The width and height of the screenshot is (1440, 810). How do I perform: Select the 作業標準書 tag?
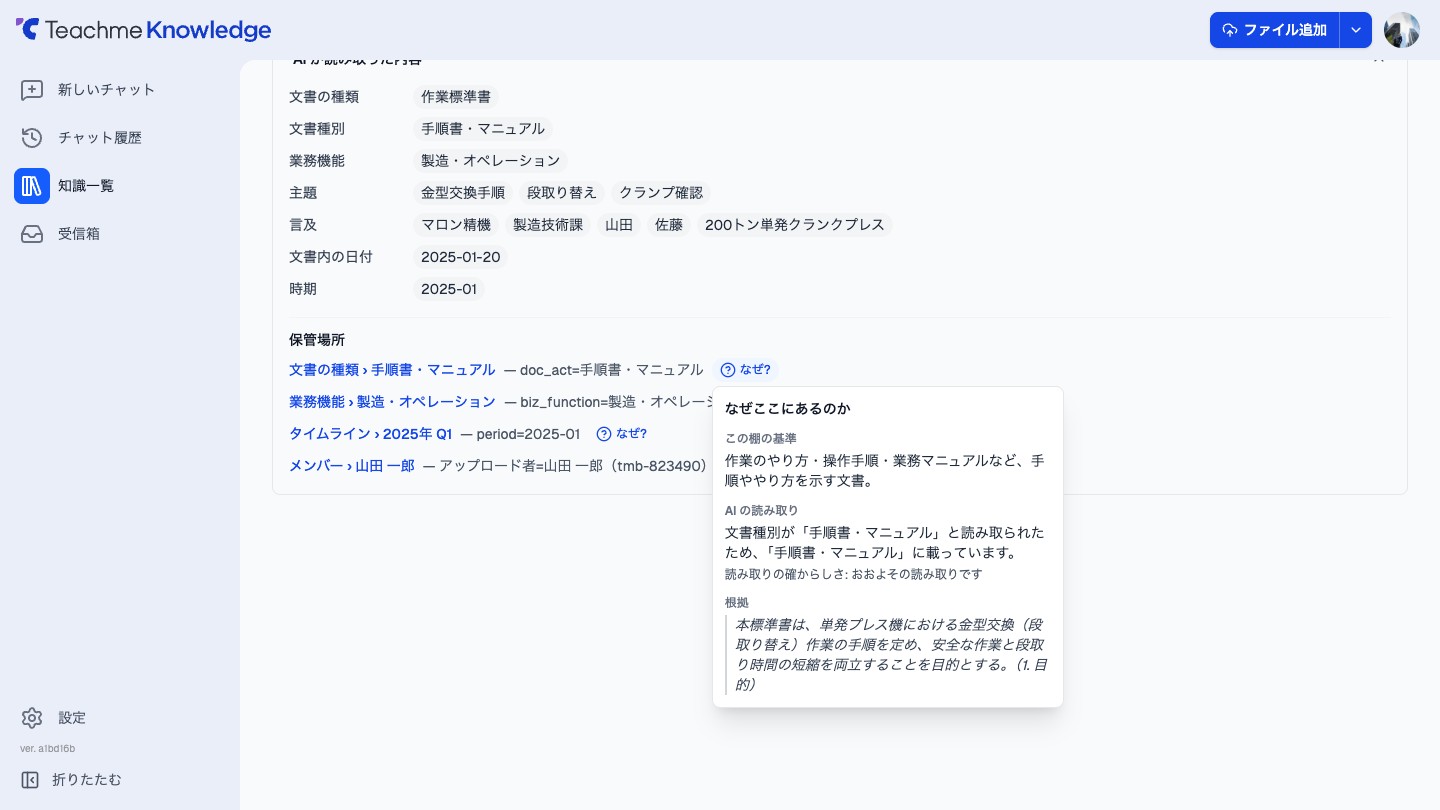pos(456,97)
